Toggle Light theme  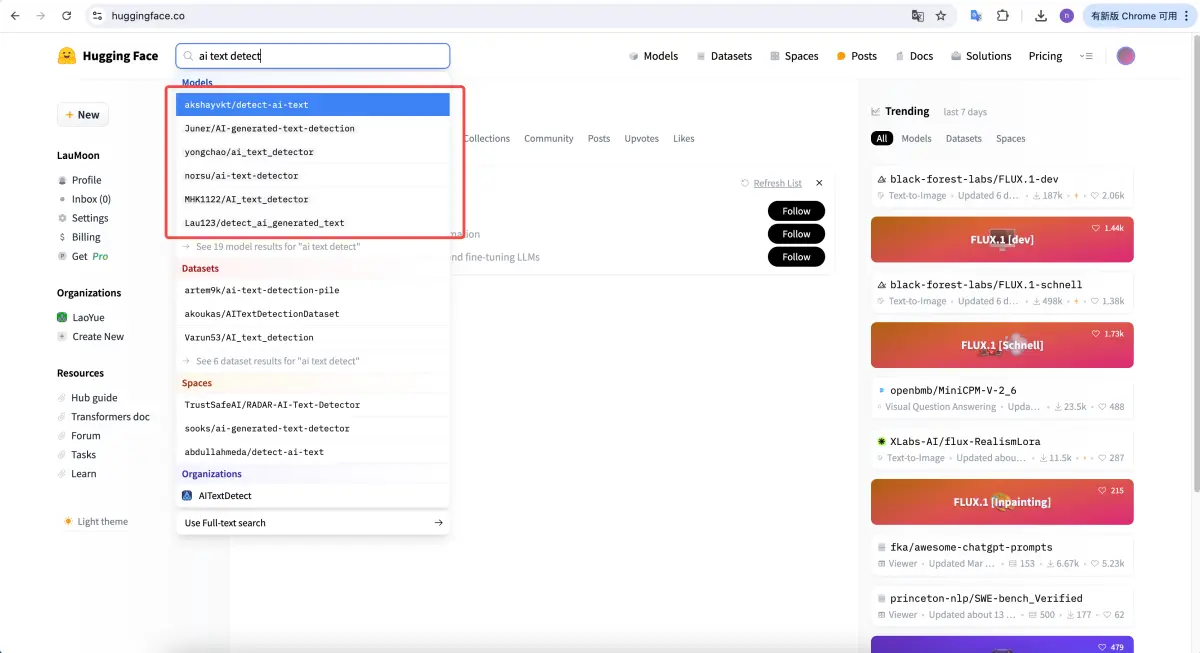click(x=95, y=521)
